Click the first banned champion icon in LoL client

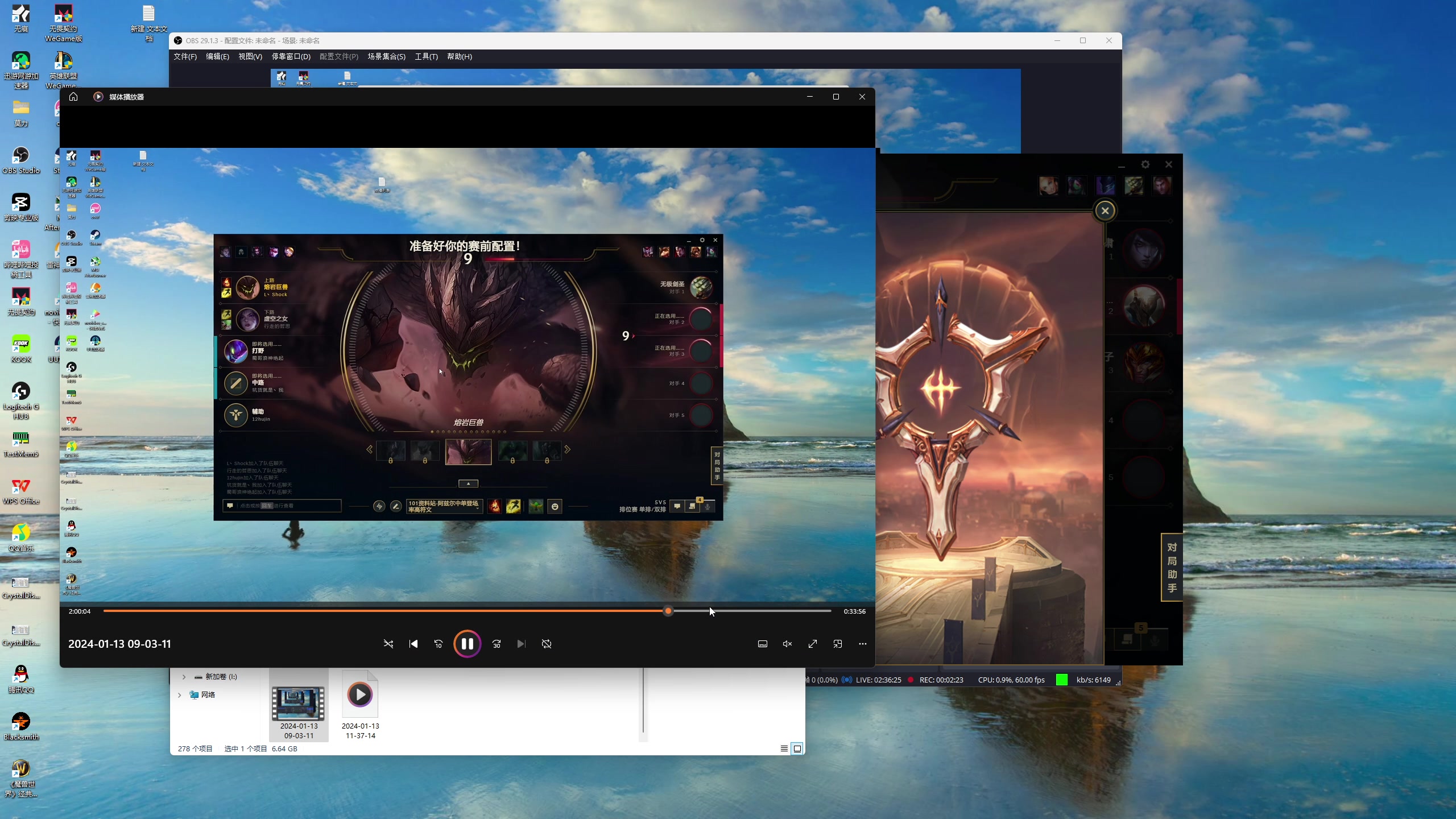click(x=1049, y=185)
